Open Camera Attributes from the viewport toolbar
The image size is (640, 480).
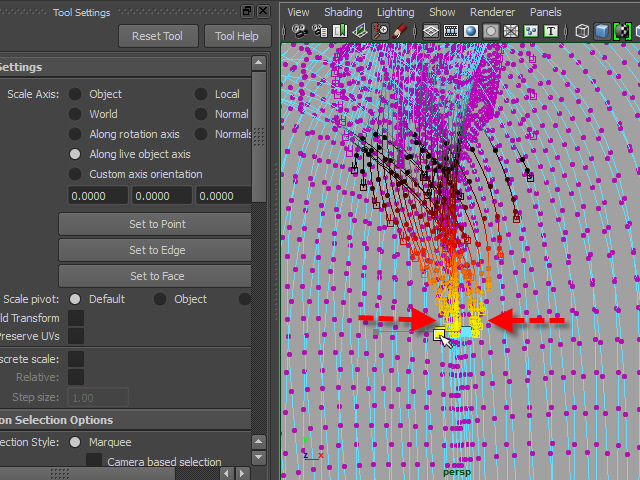click(319, 31)
